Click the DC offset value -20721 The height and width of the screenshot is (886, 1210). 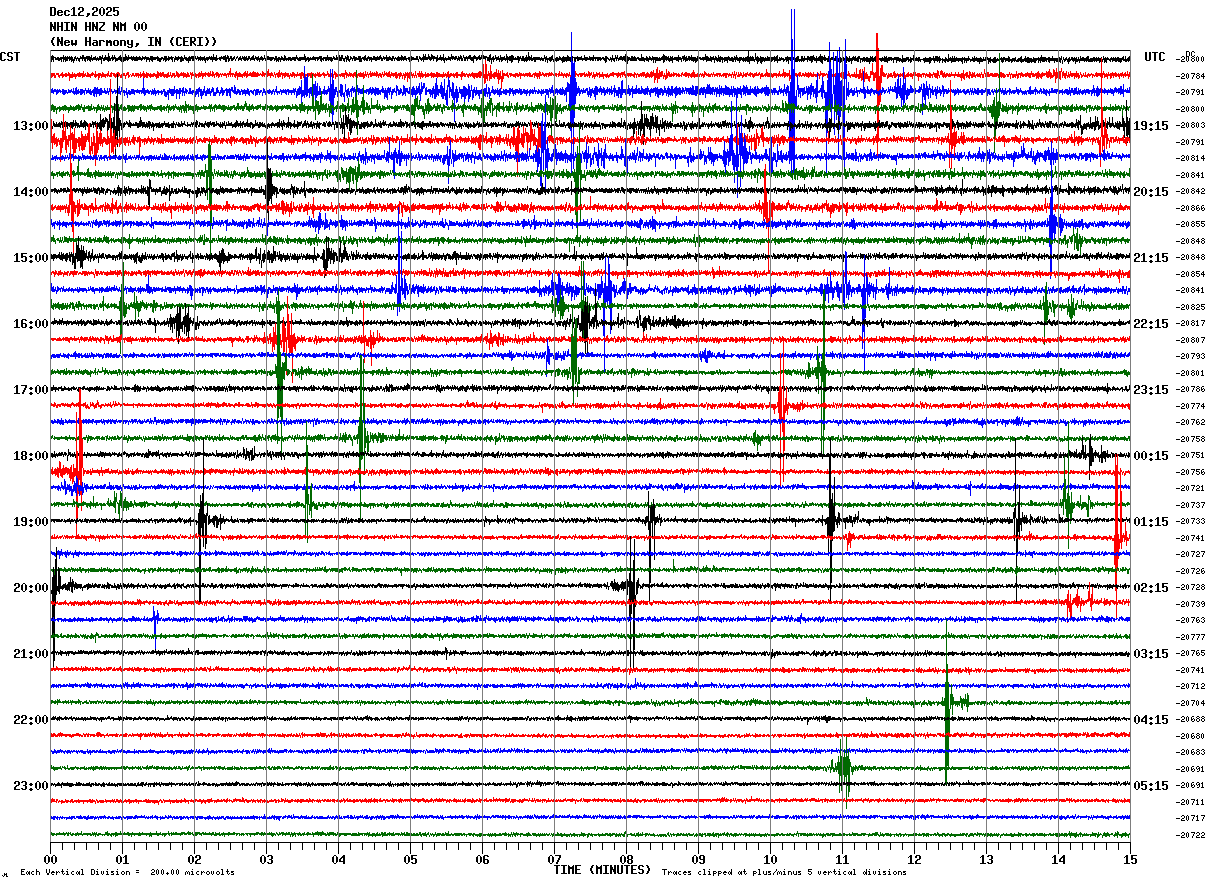click(x=1190, y=488)
